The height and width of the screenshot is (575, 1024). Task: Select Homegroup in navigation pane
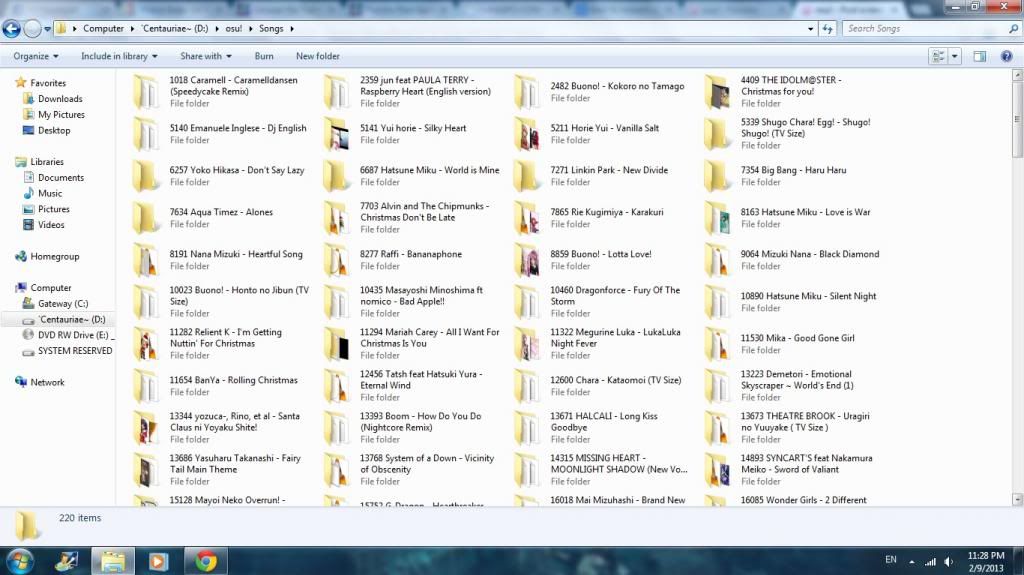coord(54,256)
